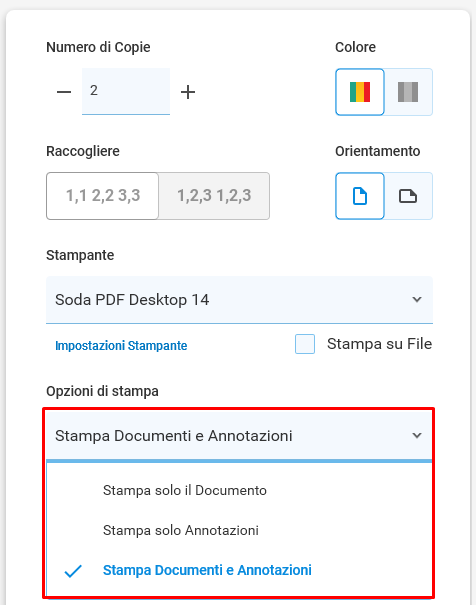Decrease copies with the minus icon
Viewport: 476px width, 605px height.
click(64, 92)
